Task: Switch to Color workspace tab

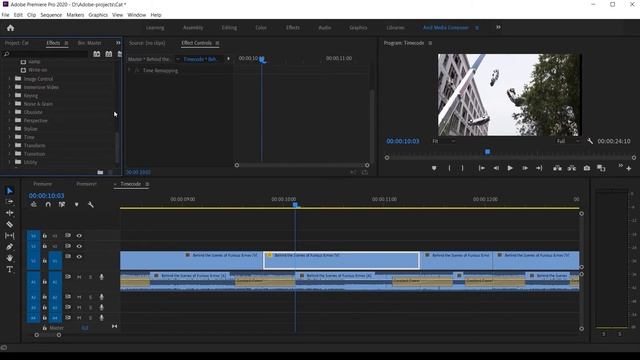Action: coord(261,27)
